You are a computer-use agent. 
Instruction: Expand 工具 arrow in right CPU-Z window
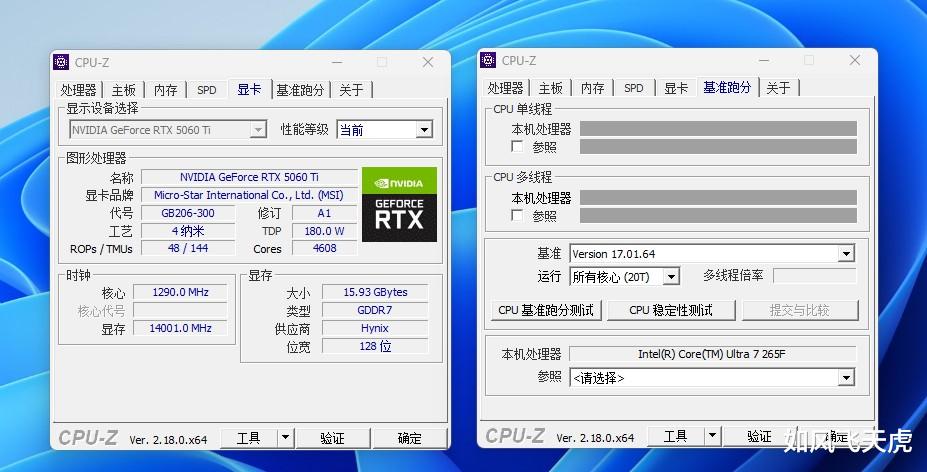pyautogui.click(x=712, y=436)
